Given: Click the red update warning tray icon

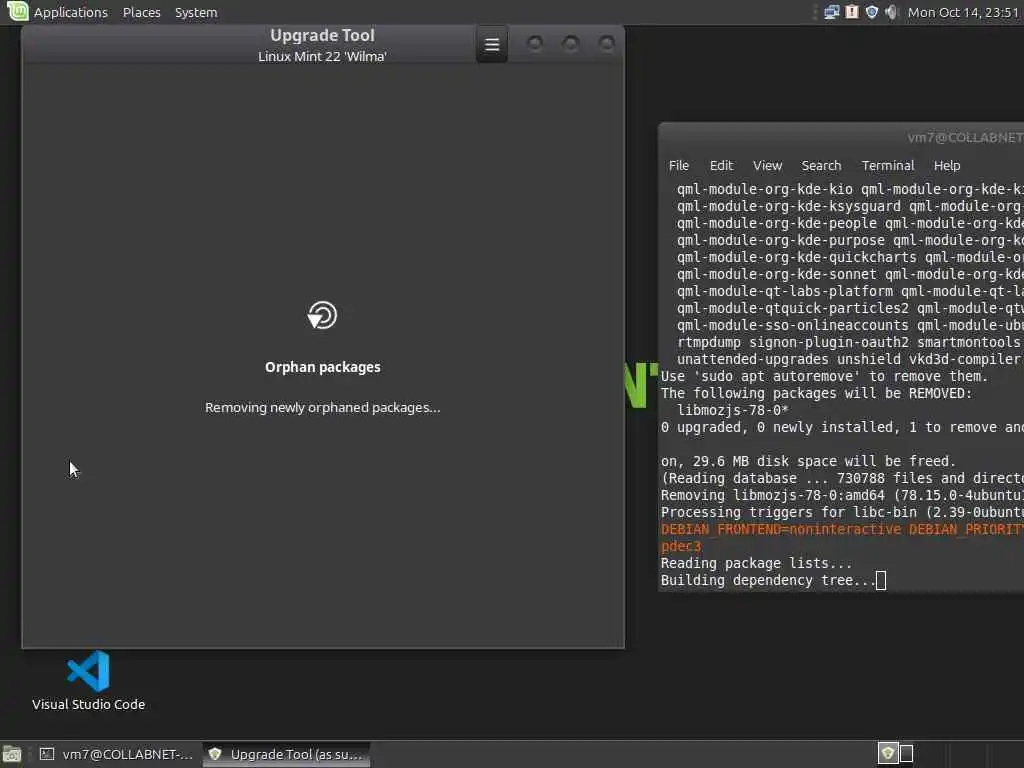Looking at the screenshot, I should 852,12.
